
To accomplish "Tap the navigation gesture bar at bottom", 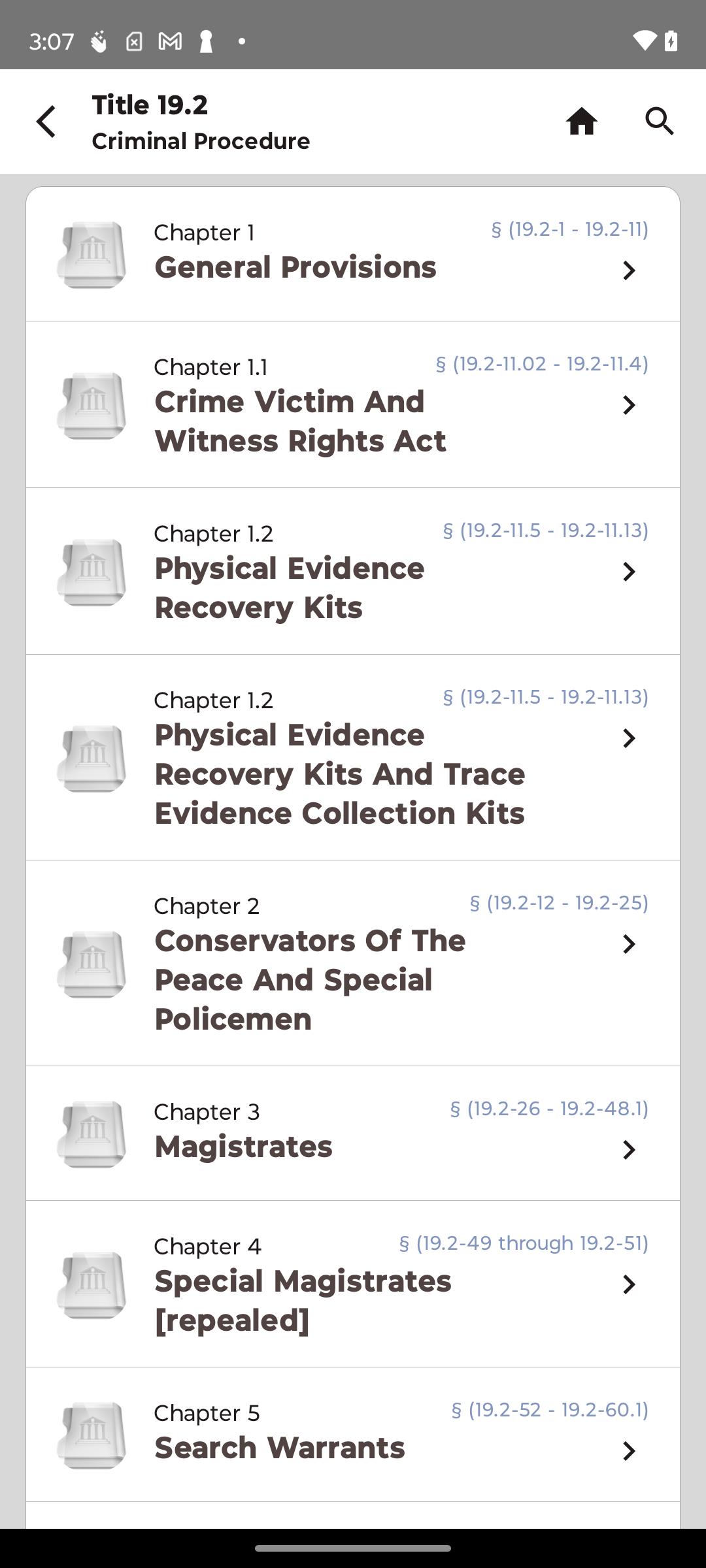I will coord(353,1548).
